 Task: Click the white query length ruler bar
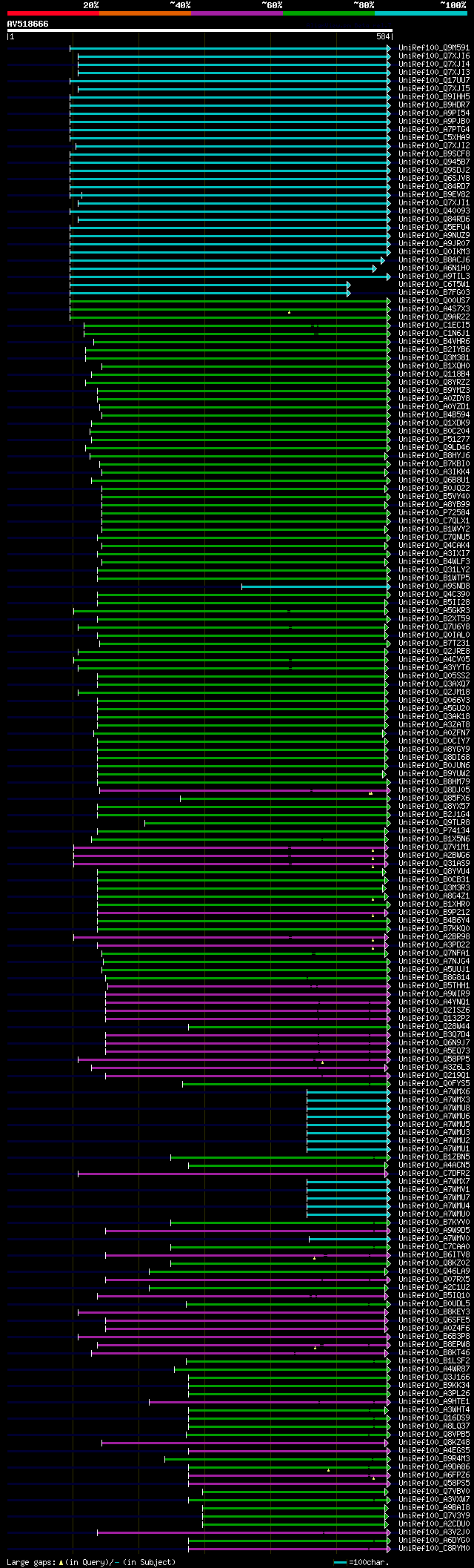(x=199, y=30)
